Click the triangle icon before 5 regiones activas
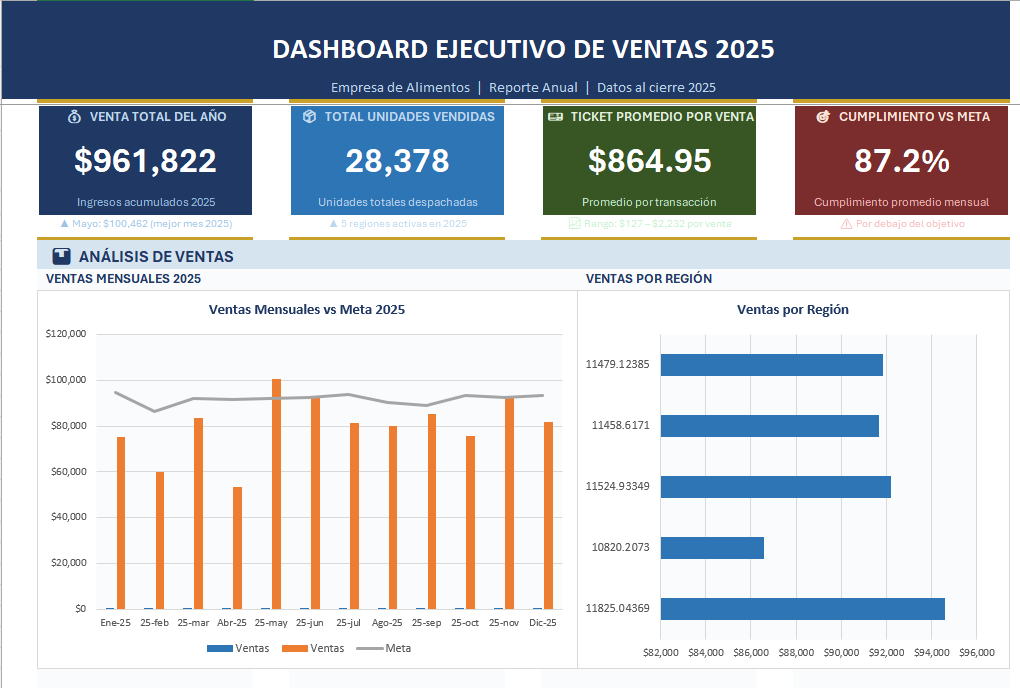The height and width of the screenshot is (688, 1020). (x=334, y=224)
